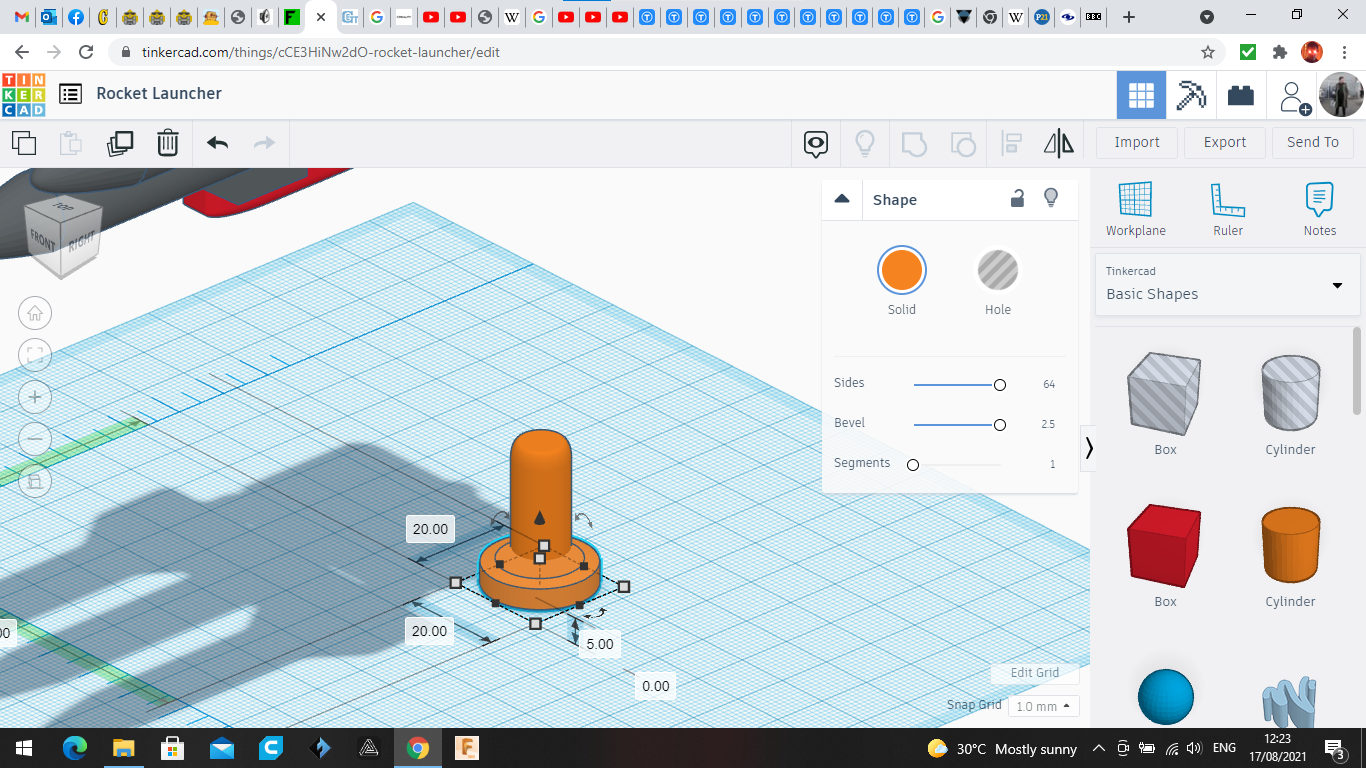Click the Rocket Launcher design title
Screen dimensions: 1366x768
pos(159,93)
